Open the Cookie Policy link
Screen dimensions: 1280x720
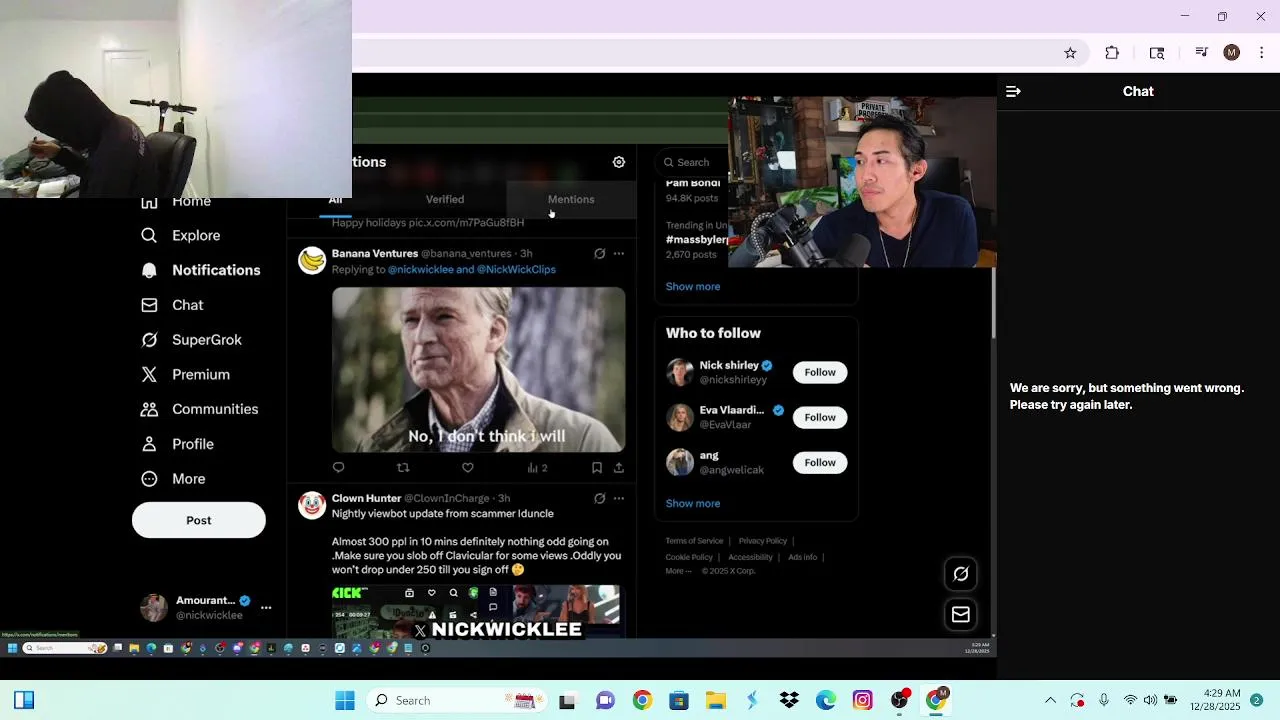689,557
